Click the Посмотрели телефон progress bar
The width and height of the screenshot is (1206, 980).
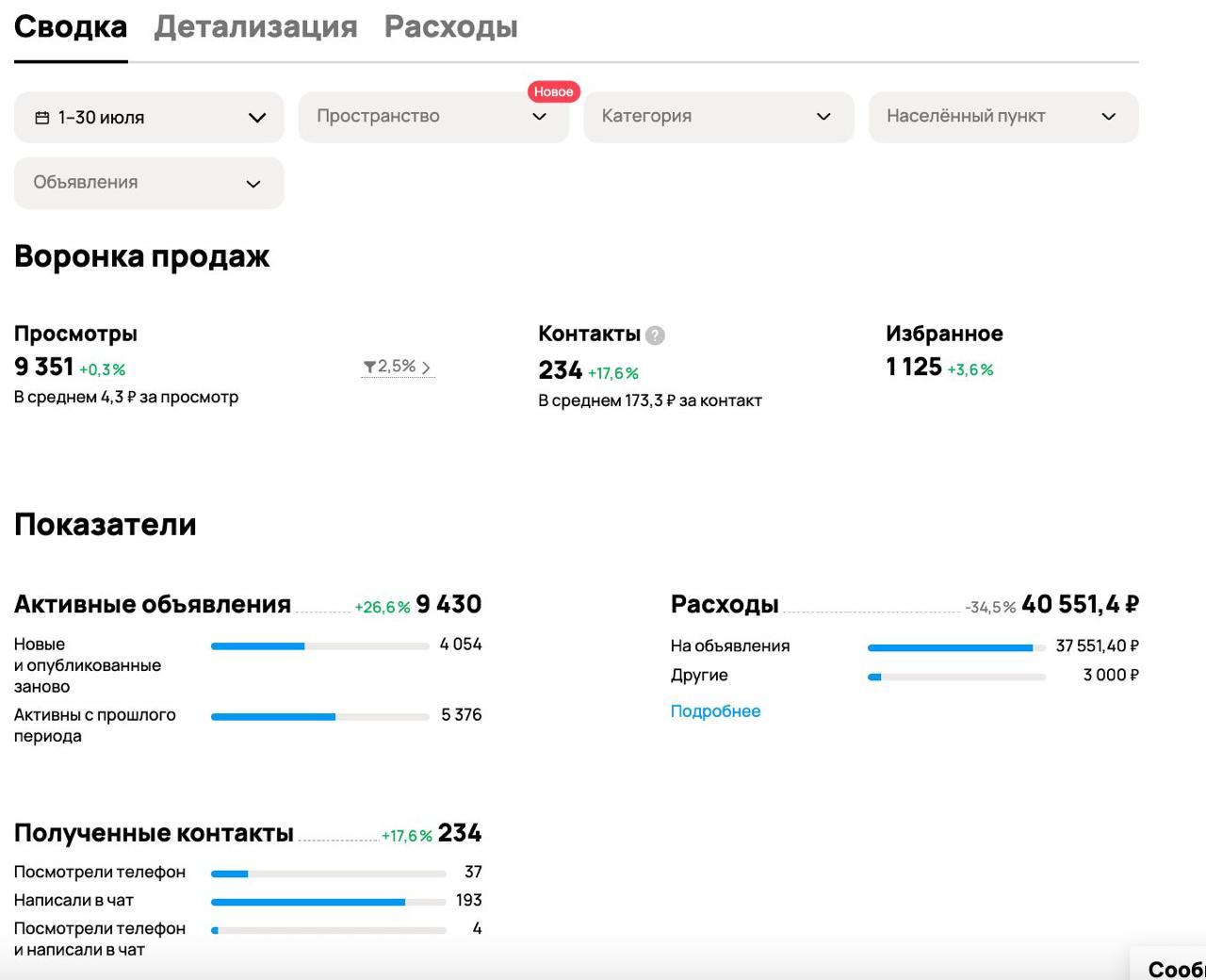[x=328, y=874]
